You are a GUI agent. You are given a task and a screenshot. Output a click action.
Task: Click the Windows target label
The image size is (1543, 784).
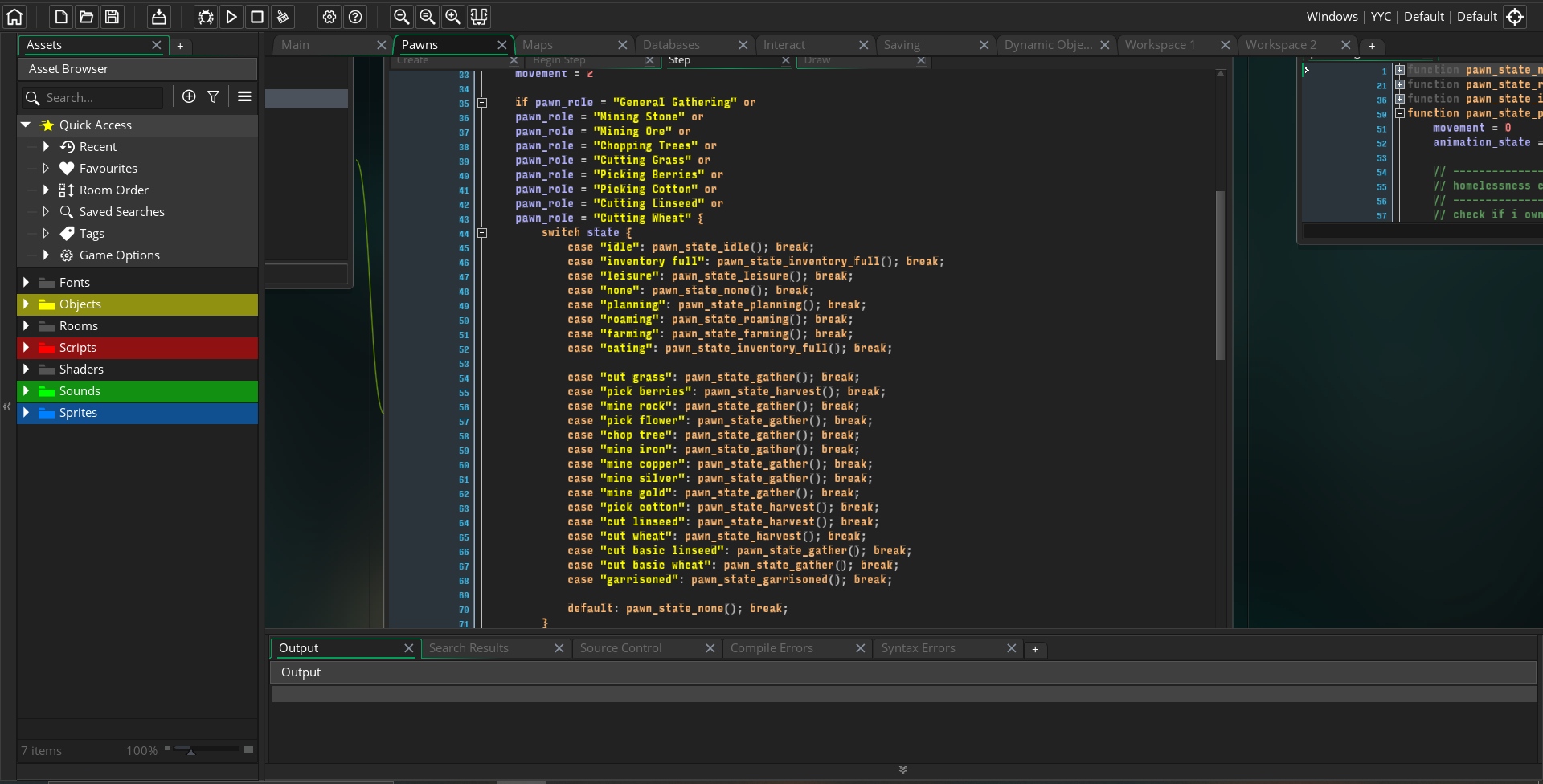(1332, 17)
